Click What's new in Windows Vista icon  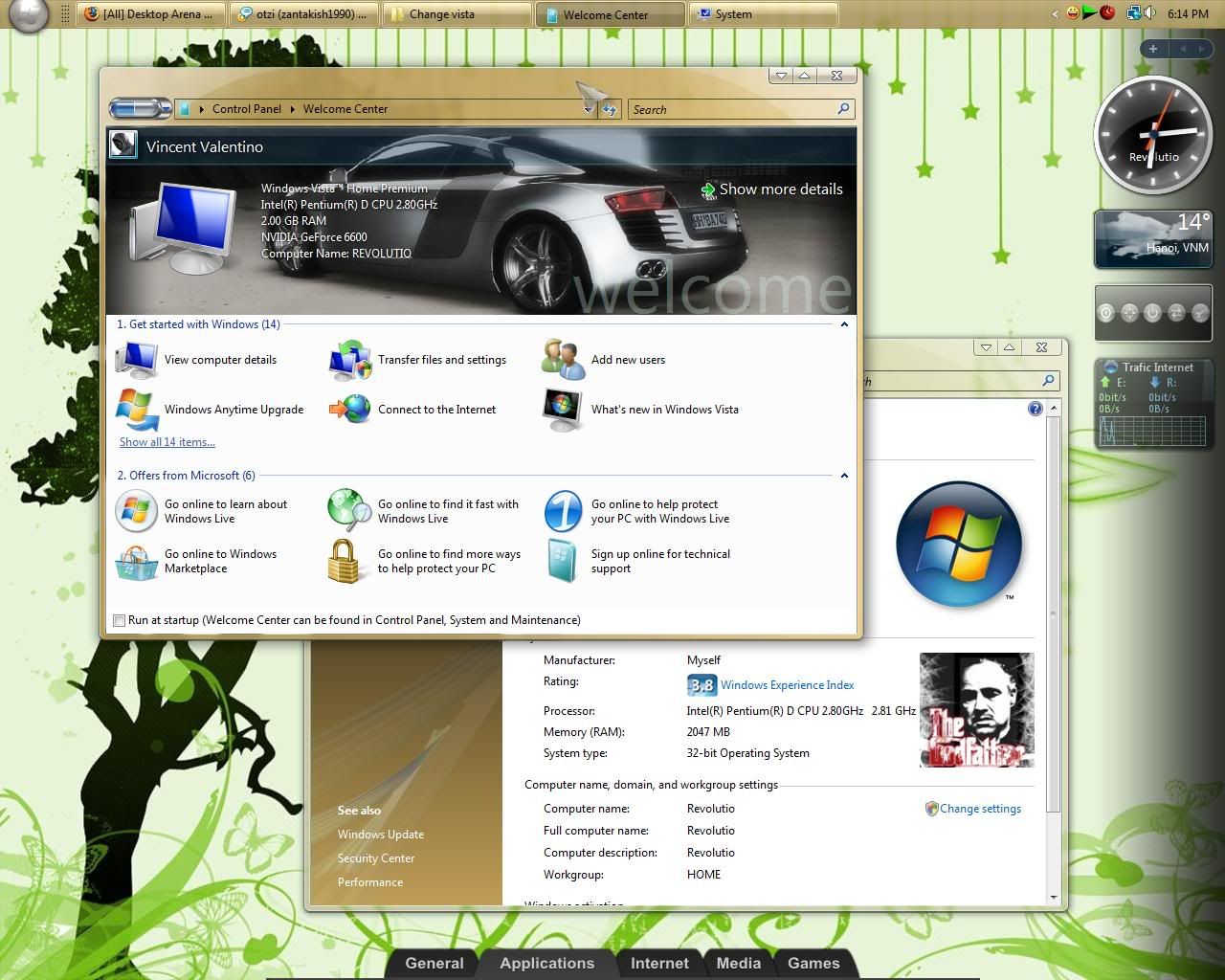[x=563, y=410]
